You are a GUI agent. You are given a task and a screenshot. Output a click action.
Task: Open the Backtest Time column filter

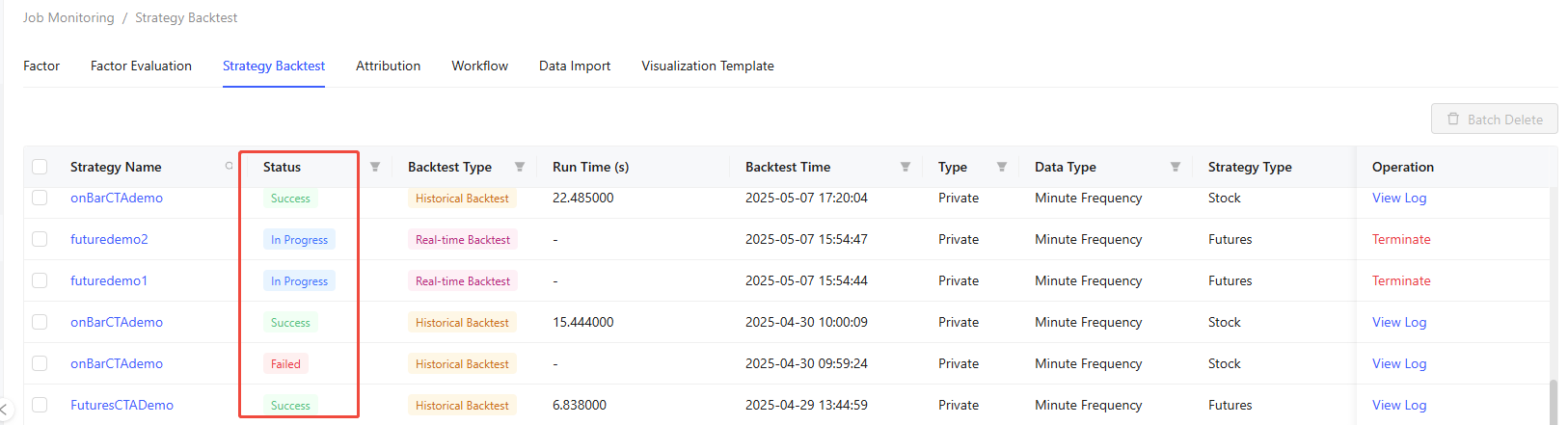click(x=906, y=167)
